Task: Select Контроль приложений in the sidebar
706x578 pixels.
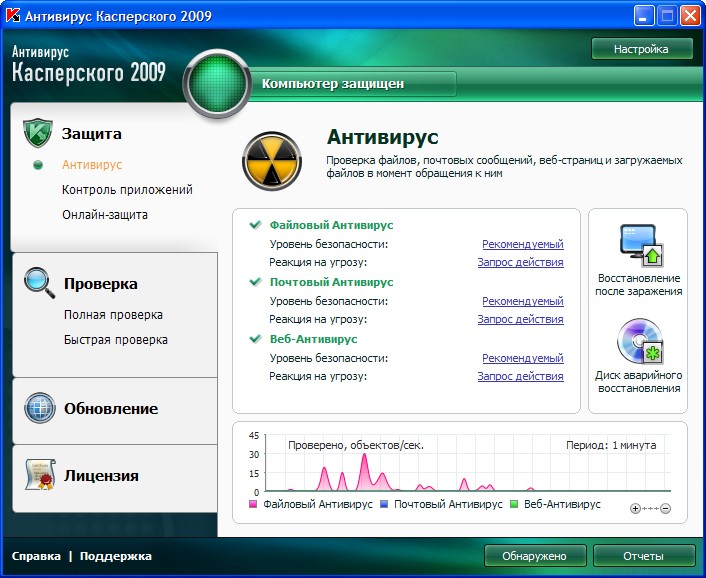Action: pos(127,190)
